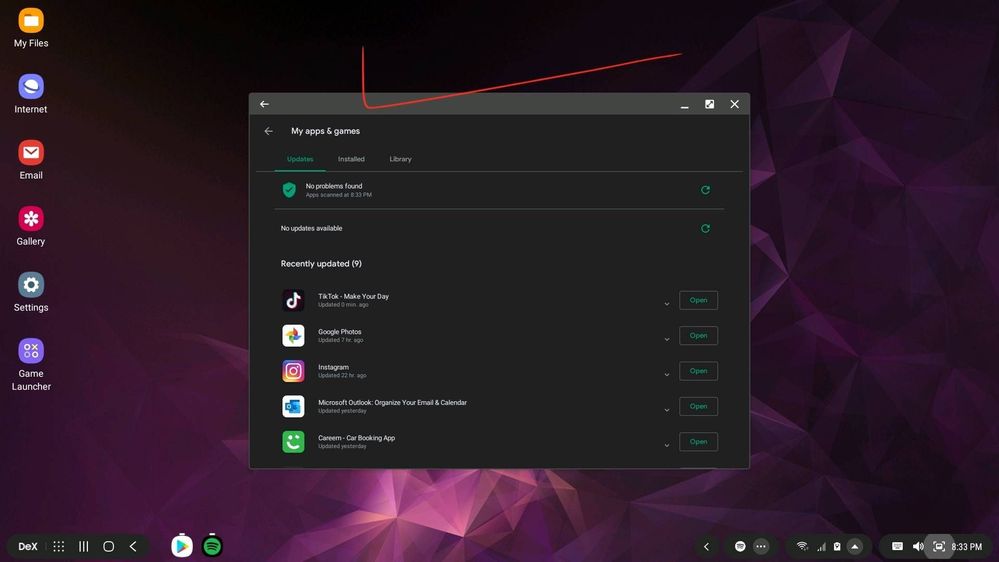Open more notifications ellipsis in tray
The image size is (999, 562).
point(761,546)
